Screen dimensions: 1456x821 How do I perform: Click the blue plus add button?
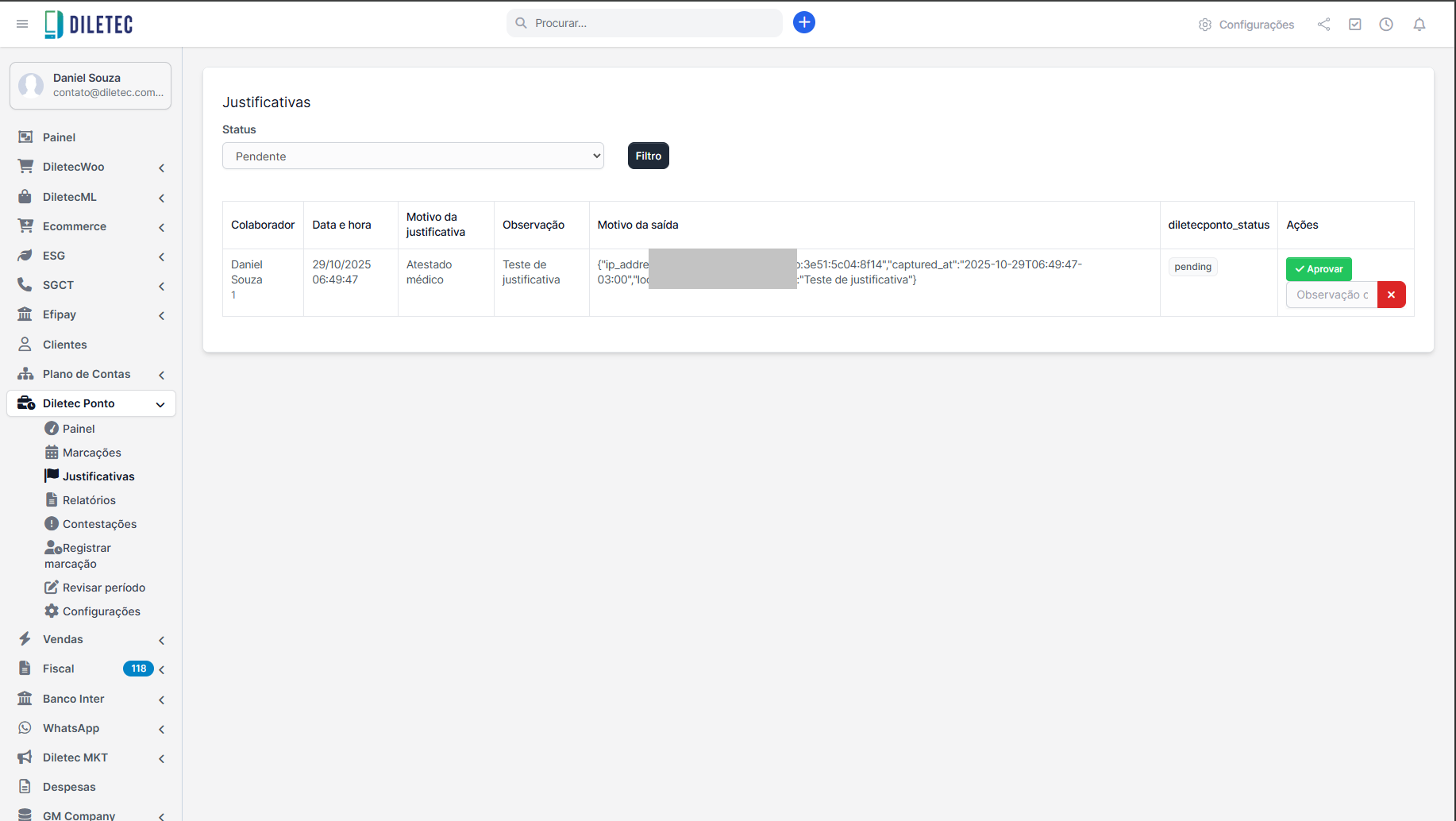(x=803, y=22)
